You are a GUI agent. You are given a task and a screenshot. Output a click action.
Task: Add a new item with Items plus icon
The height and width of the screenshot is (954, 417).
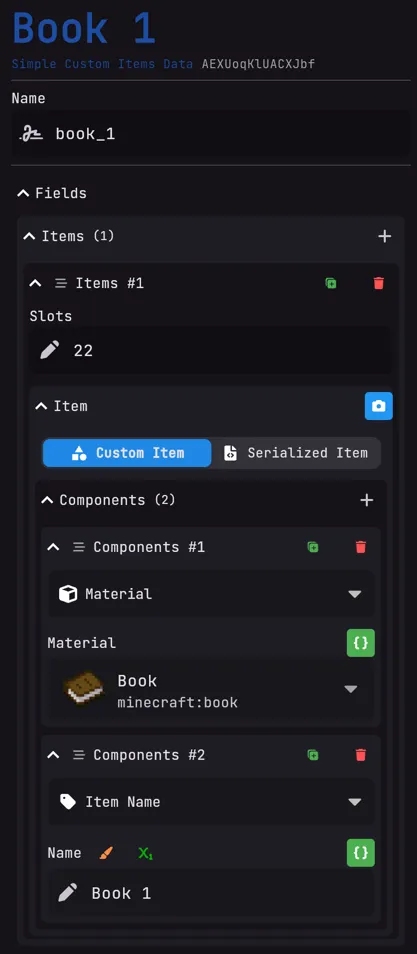click(x=385, y=236)
